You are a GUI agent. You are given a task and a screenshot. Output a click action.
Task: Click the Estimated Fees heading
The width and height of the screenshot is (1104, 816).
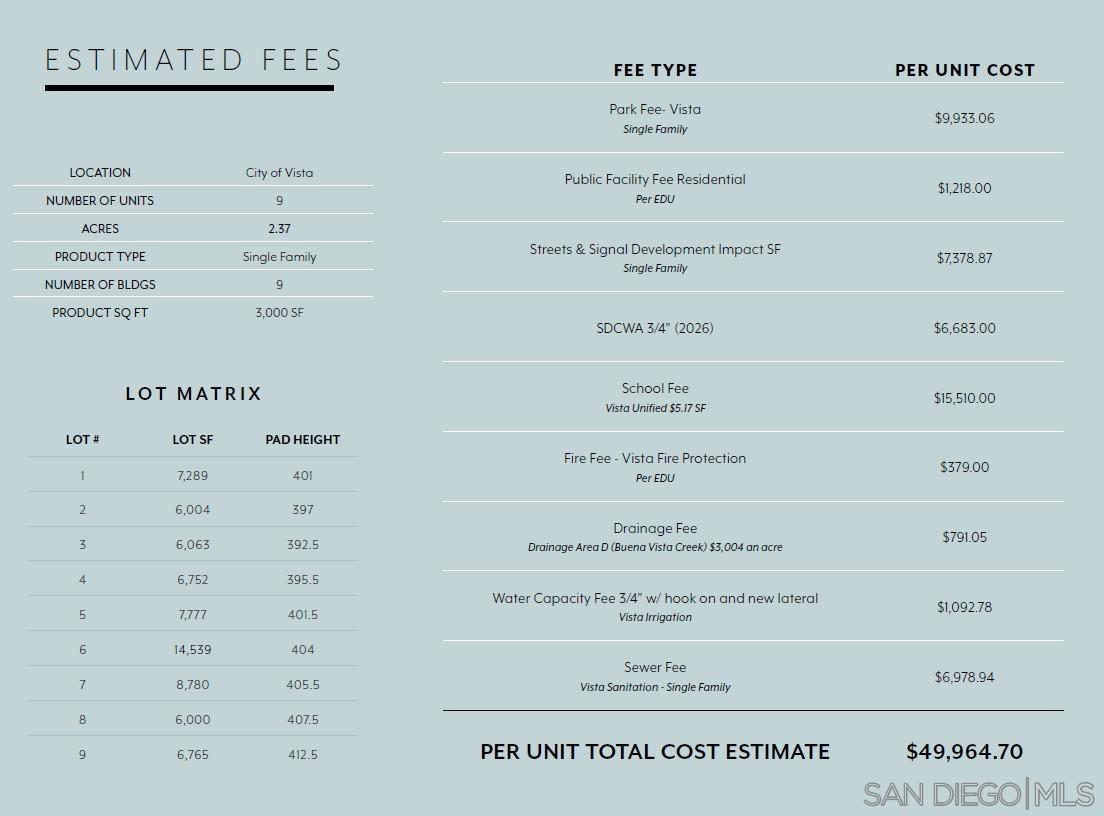click(x=194, y=60)
